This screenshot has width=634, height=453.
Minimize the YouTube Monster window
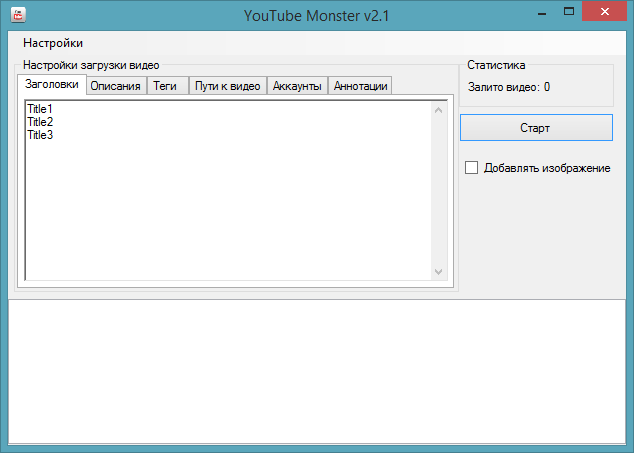pyautogui.click(x=542, y=12)
